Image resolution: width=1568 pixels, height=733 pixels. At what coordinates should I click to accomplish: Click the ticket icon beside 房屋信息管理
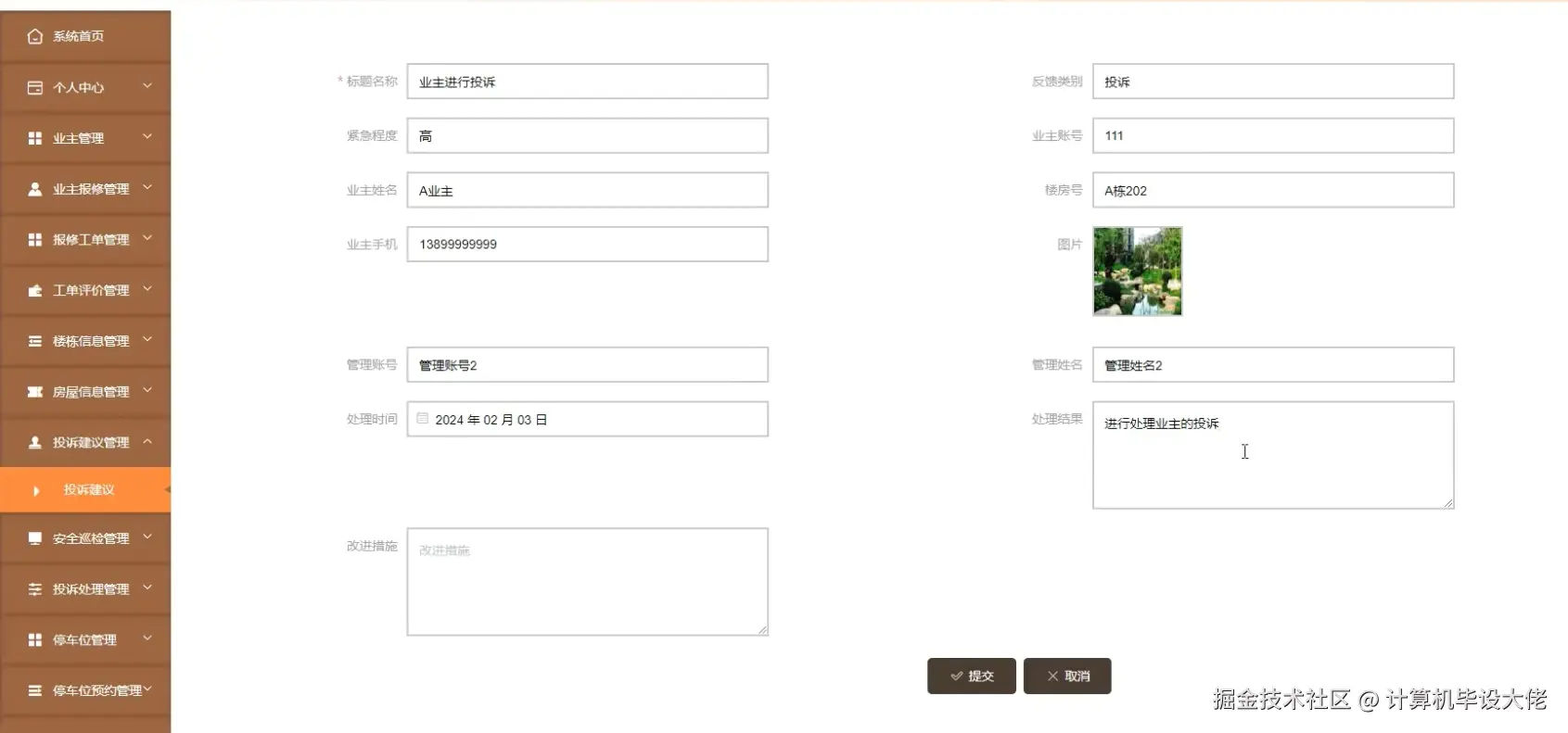click(x=35, y=392)
